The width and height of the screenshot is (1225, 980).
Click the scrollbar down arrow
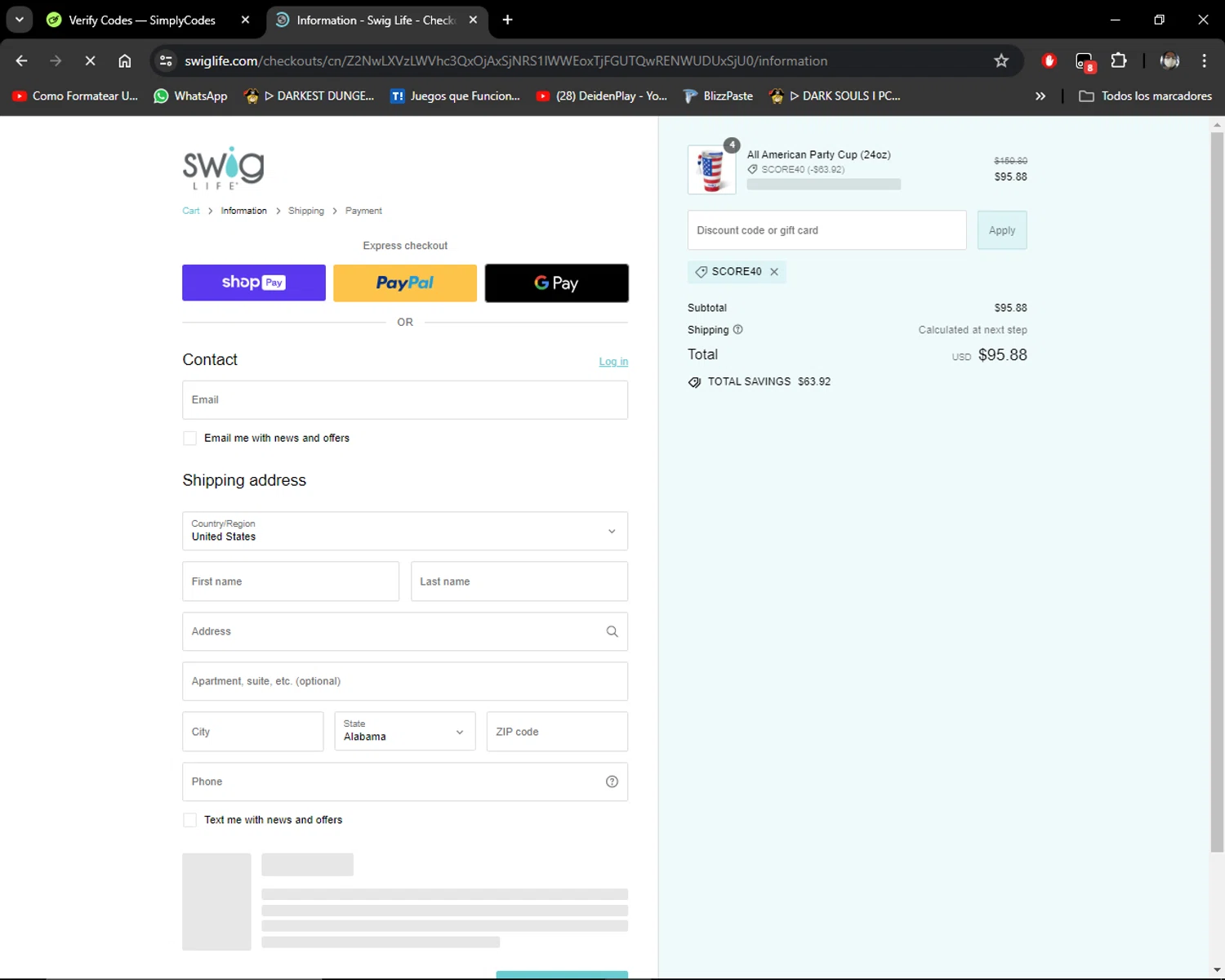coord(1217,970)
